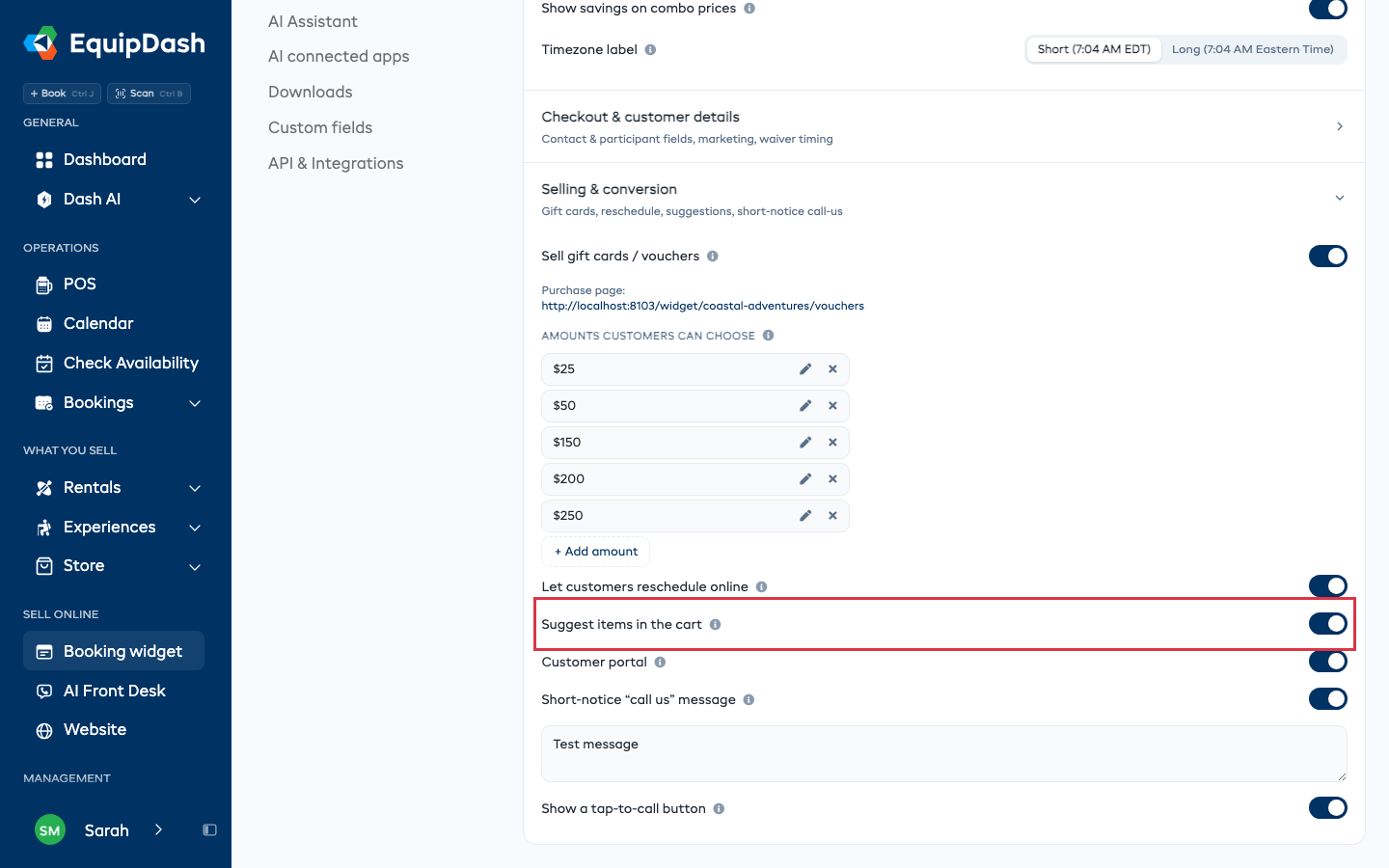This screenshot has width=1389, height=868.
Task: Collapse the sidebar panel icon
Action: coord(209,830)
